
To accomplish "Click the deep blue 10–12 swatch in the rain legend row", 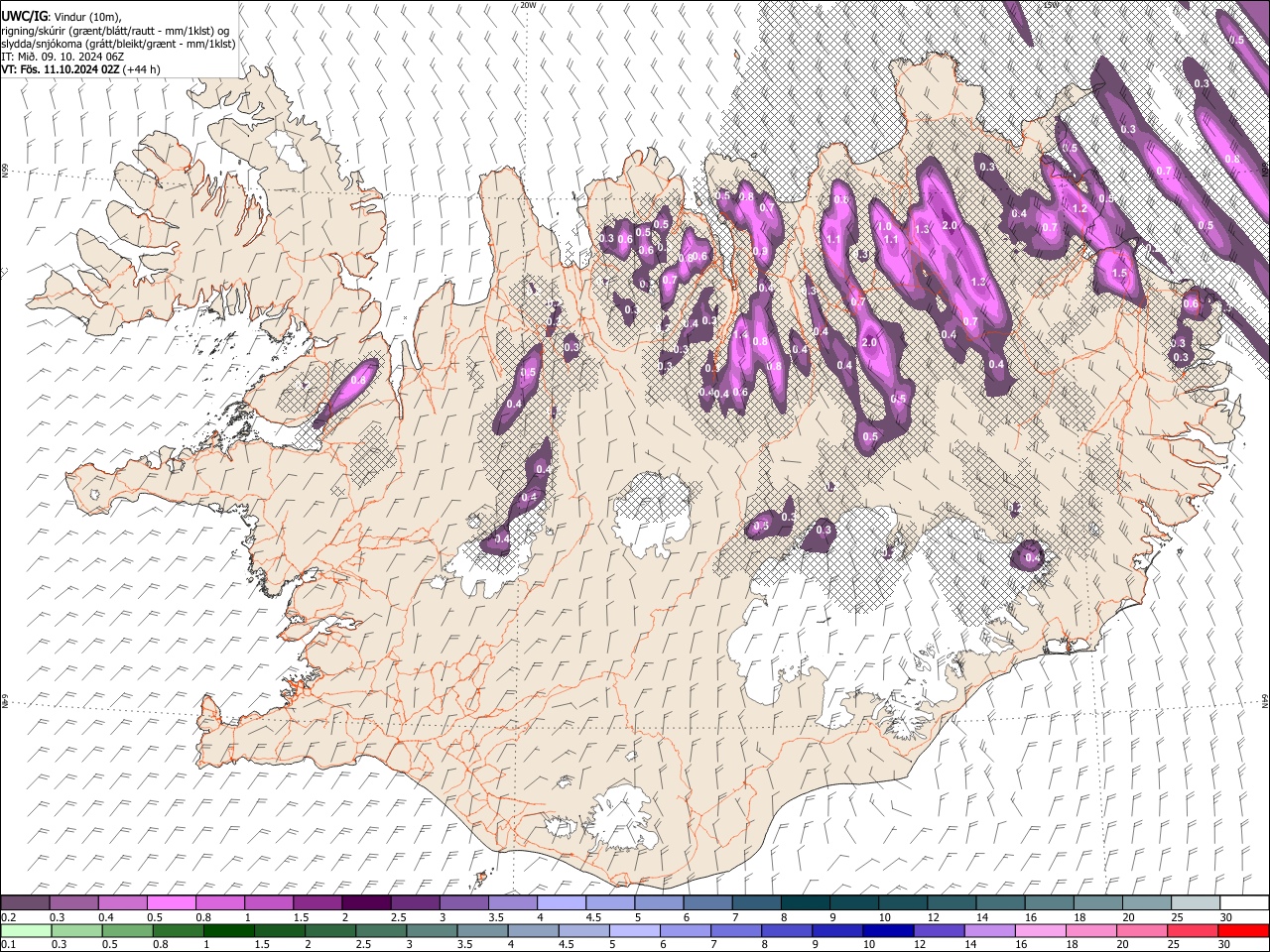I will (x=888, y=930).
